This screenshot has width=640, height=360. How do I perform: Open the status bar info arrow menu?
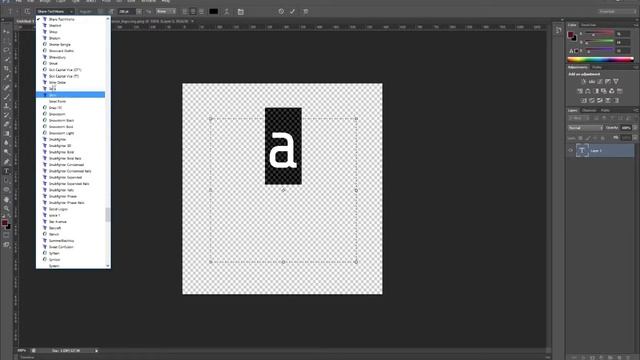coord(96,351)
